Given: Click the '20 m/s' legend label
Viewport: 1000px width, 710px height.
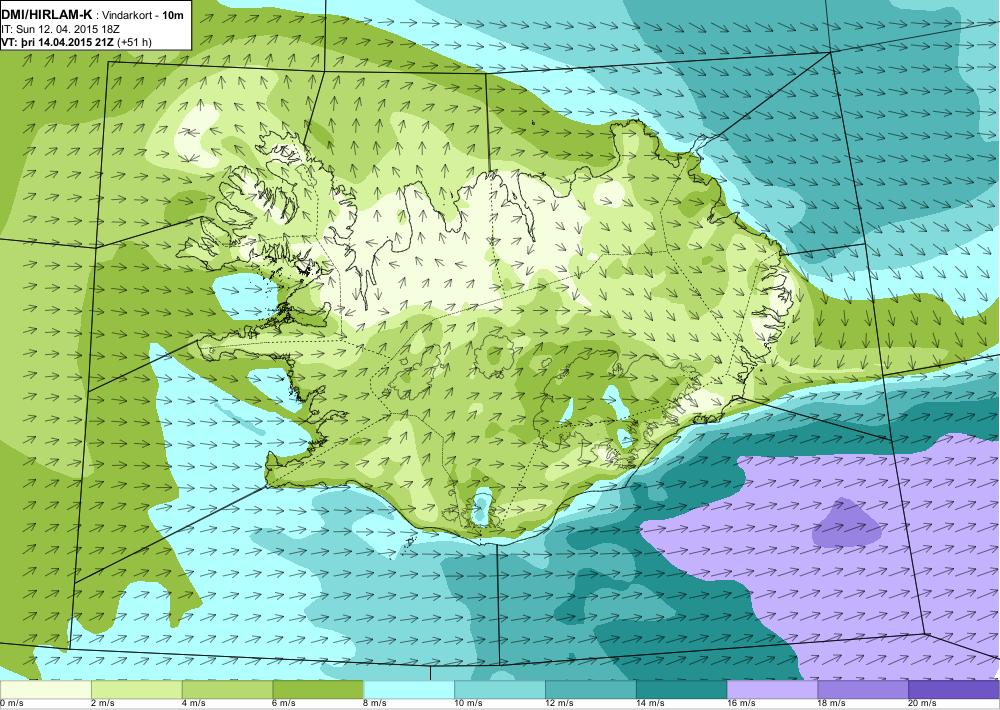Looking at the screenshot, I should click(x=923, y=703).
